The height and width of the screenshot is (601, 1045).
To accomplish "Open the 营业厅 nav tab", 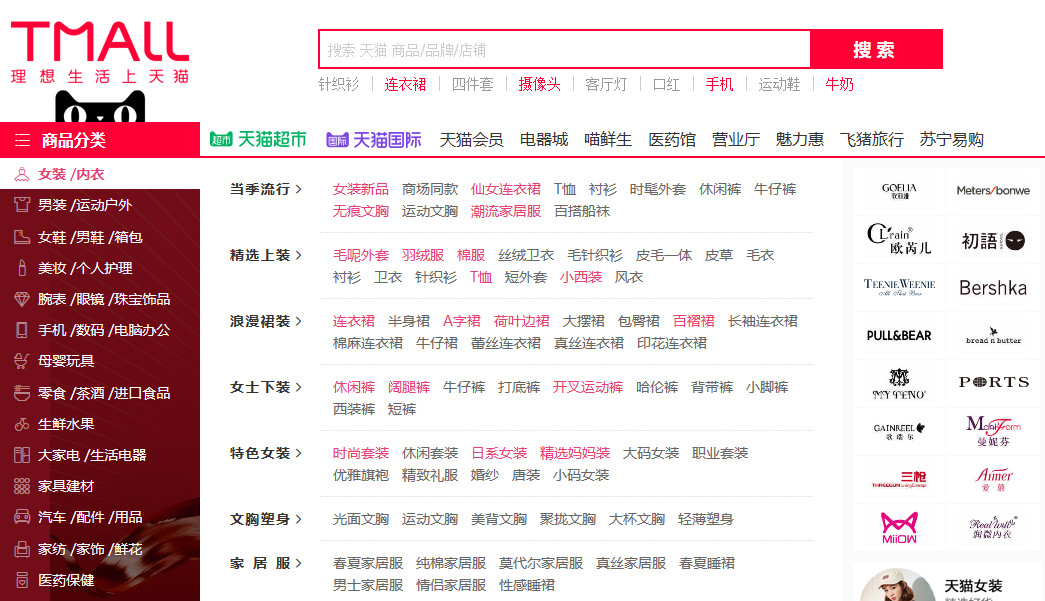I will click(x=736, y=140).
